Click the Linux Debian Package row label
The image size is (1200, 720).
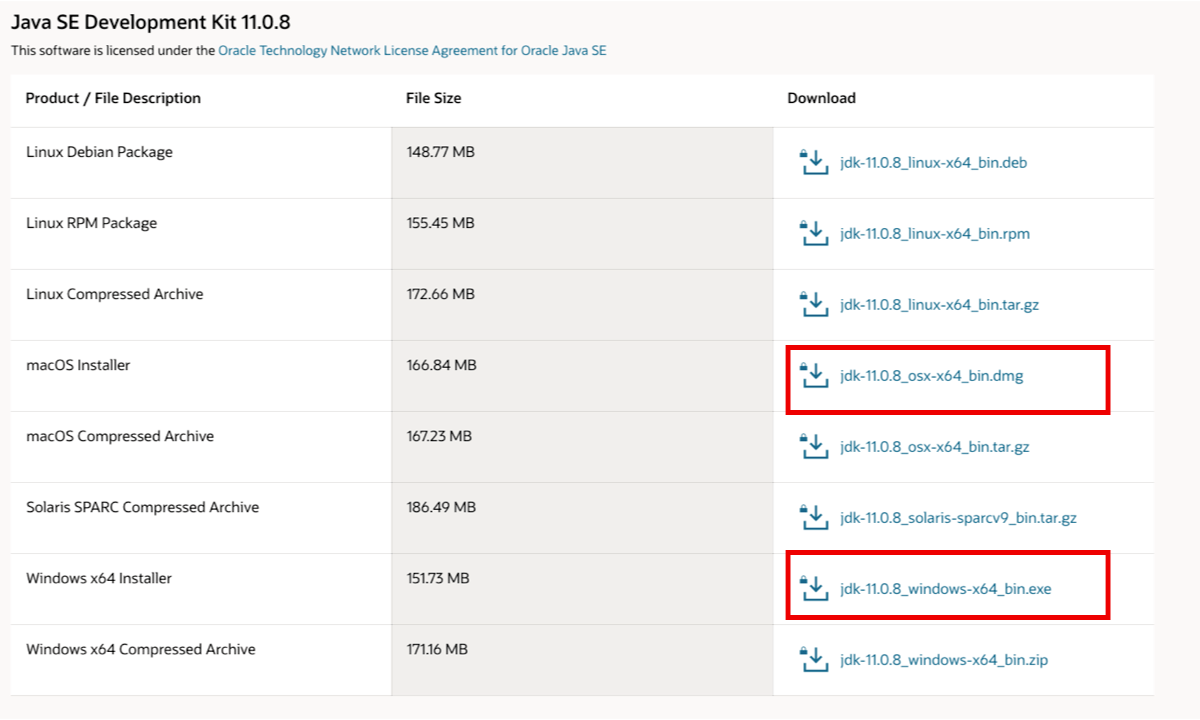pyautogui.click(x=99, y=152)
